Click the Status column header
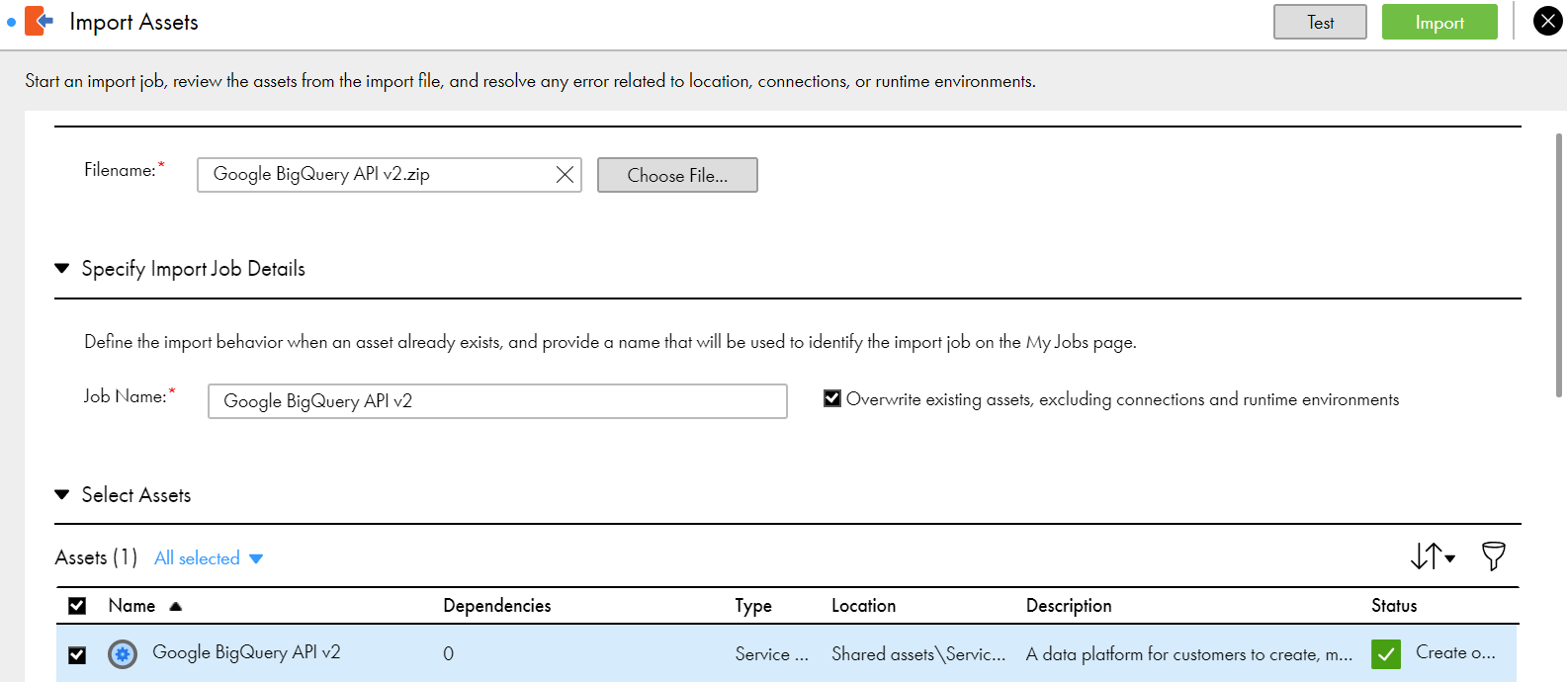This screenshot has height=682, width=1568. [1394, 606]
